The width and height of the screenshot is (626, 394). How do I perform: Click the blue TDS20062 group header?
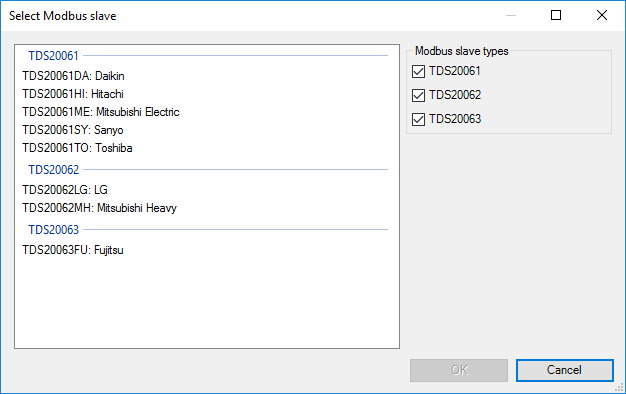[x=53, y=170]
